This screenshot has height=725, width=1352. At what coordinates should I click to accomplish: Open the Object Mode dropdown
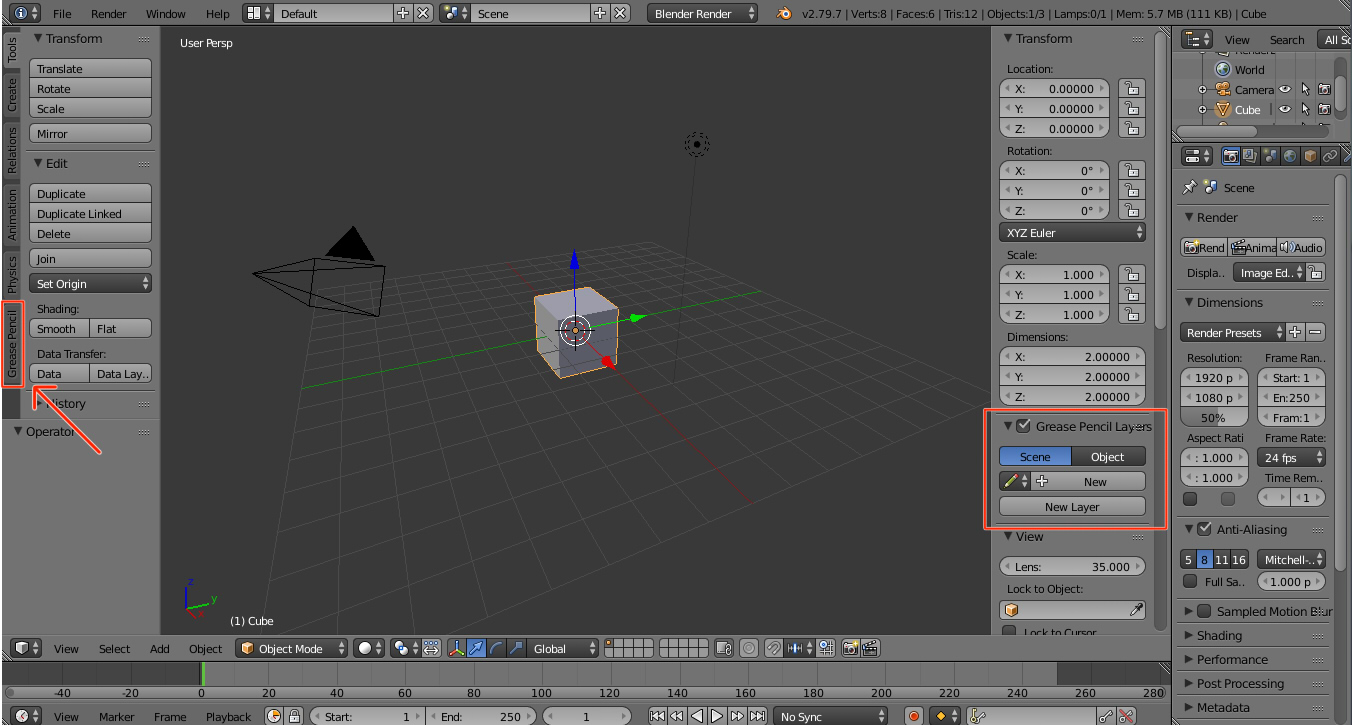tap(292, 648)
